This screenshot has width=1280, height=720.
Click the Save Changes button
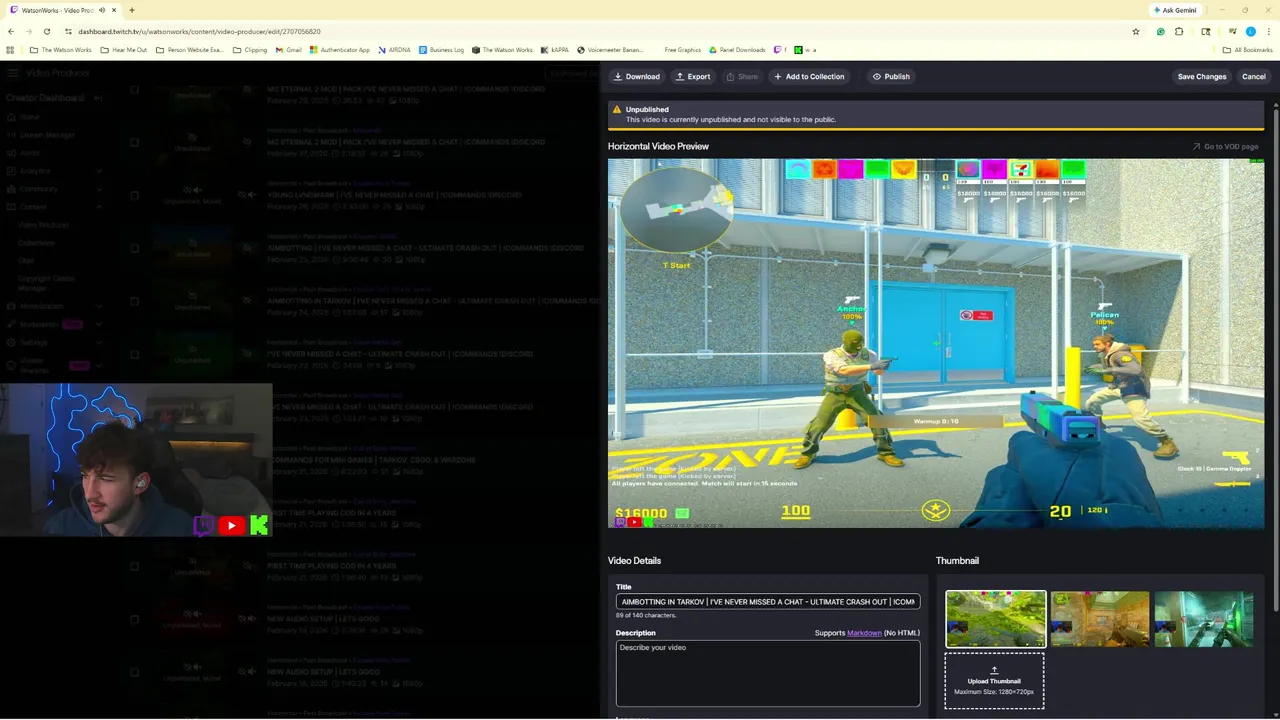1202,76
